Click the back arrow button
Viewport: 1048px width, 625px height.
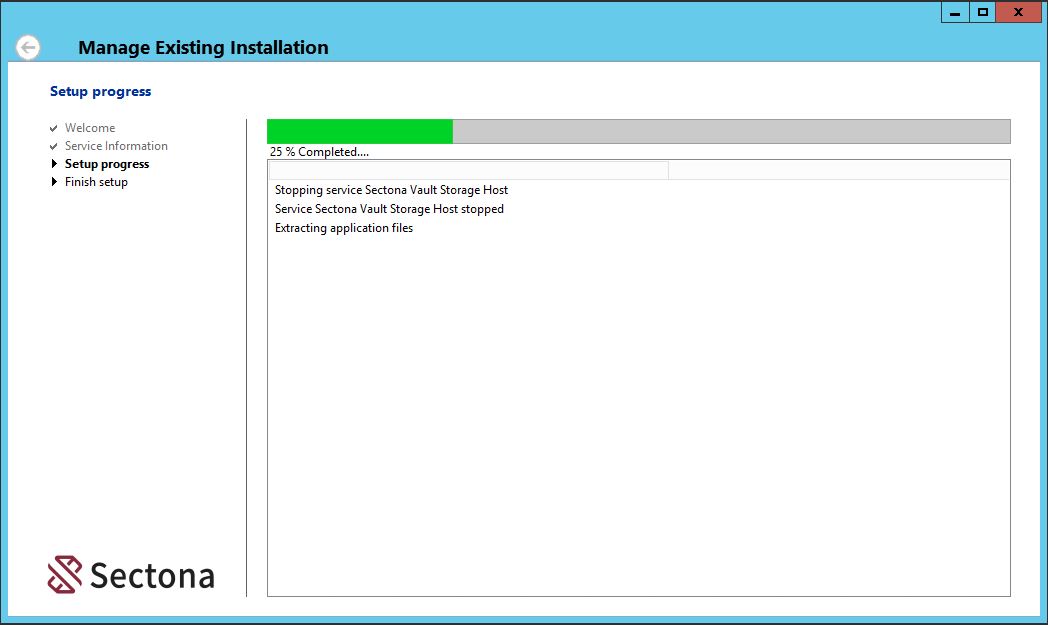[28, 47]
